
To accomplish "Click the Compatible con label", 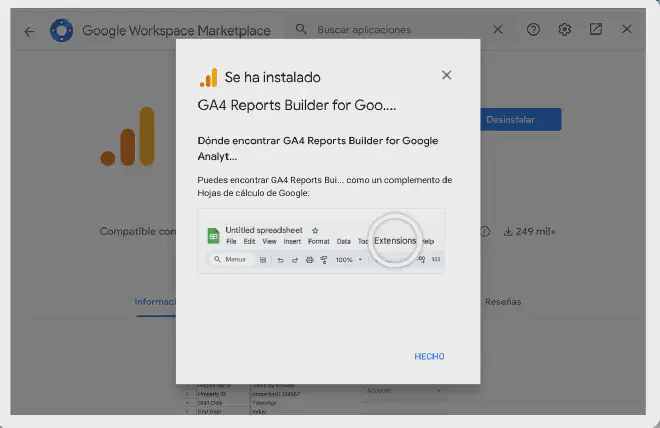I will (138, 231).
